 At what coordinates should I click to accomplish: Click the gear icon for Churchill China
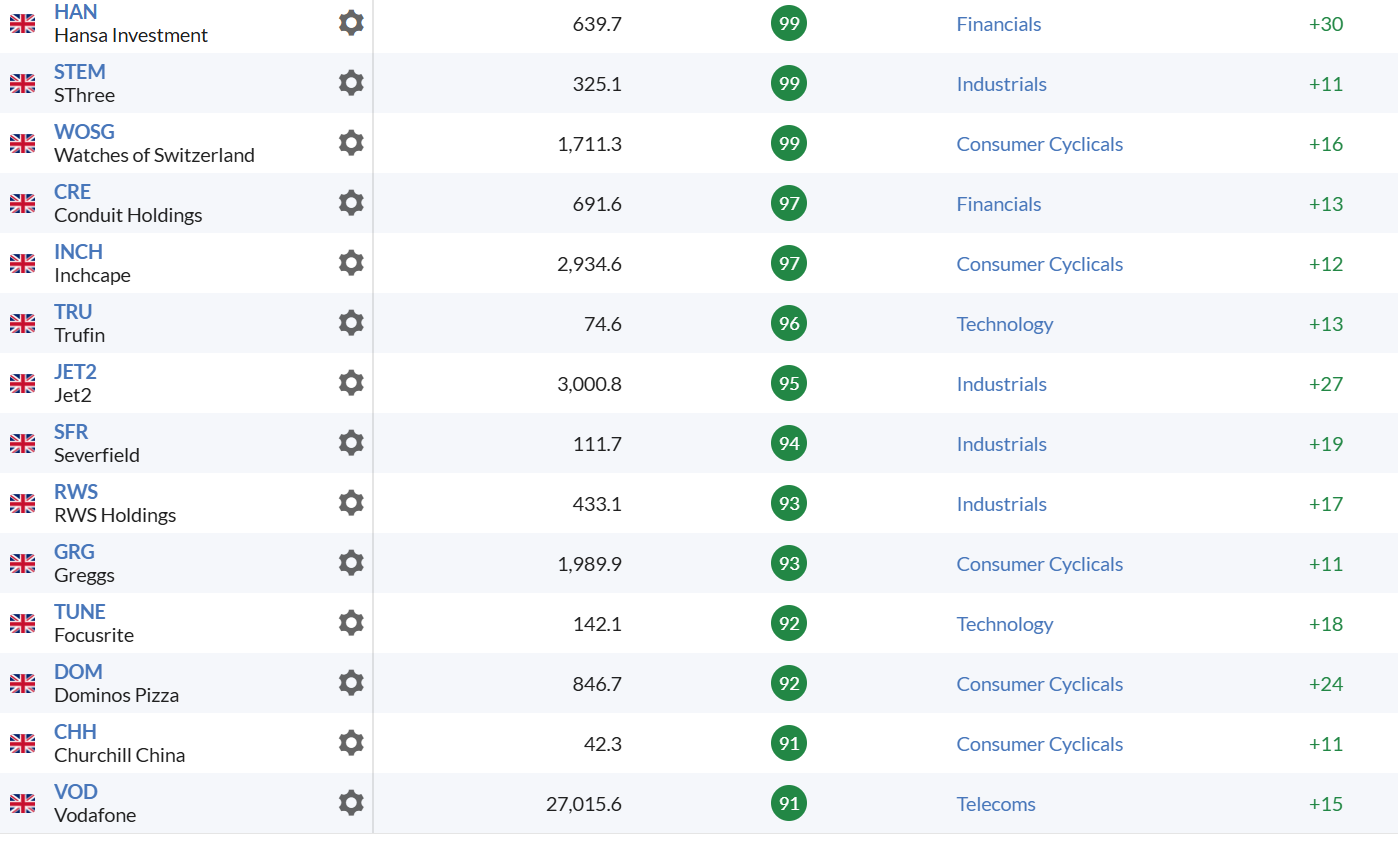[x=351, y=742]
